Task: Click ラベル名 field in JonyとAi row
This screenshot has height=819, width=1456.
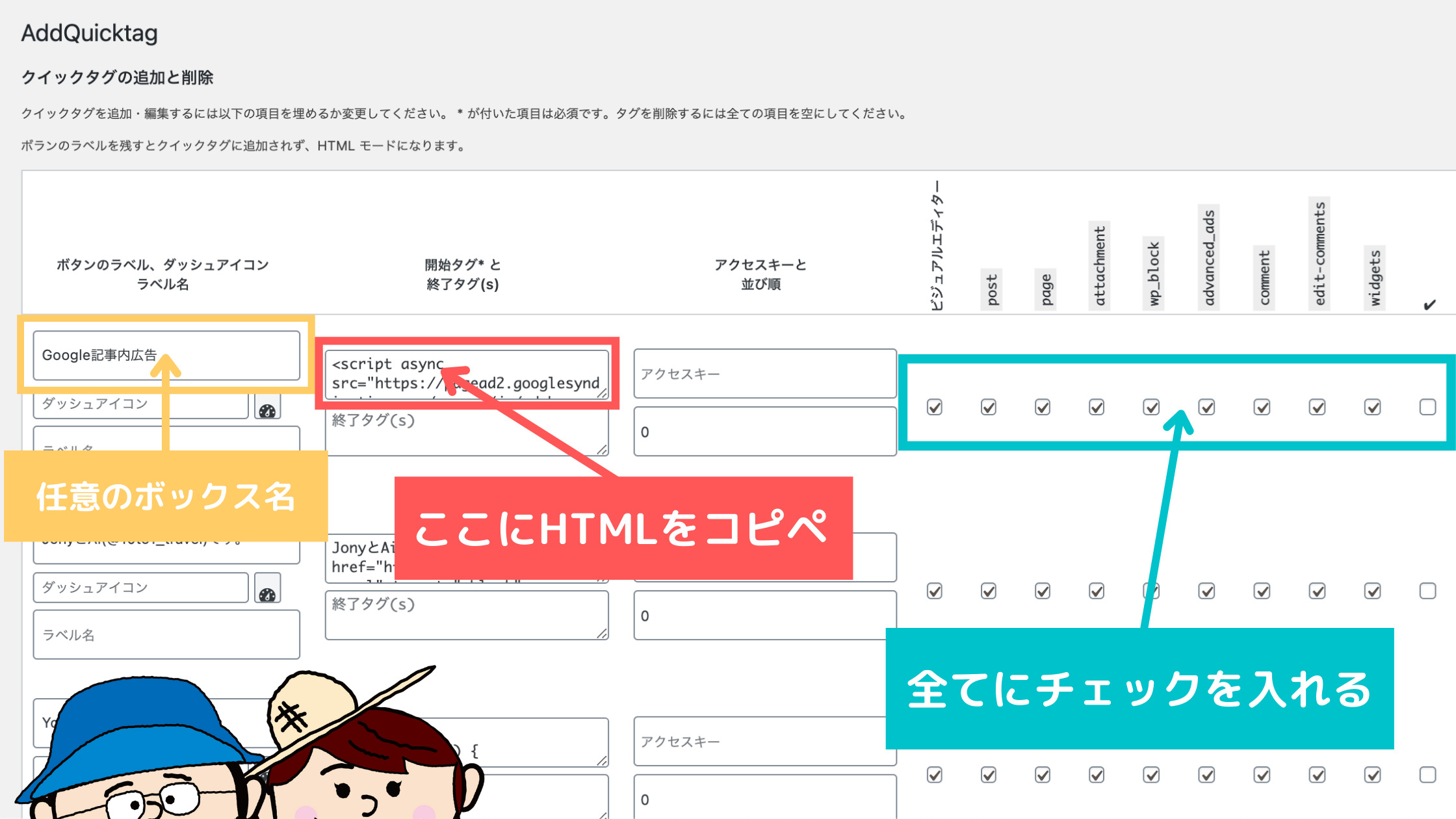Action: 166,634
